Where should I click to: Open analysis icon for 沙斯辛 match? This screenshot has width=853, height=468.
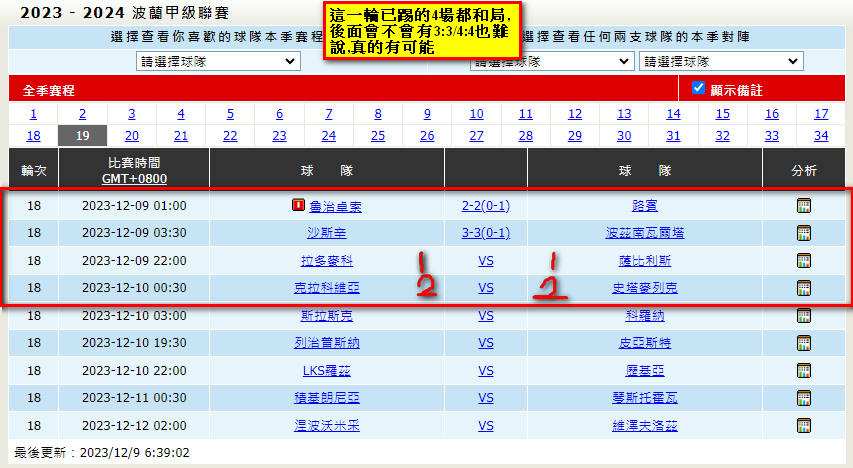pyautogui.click(x=803, y=233)
